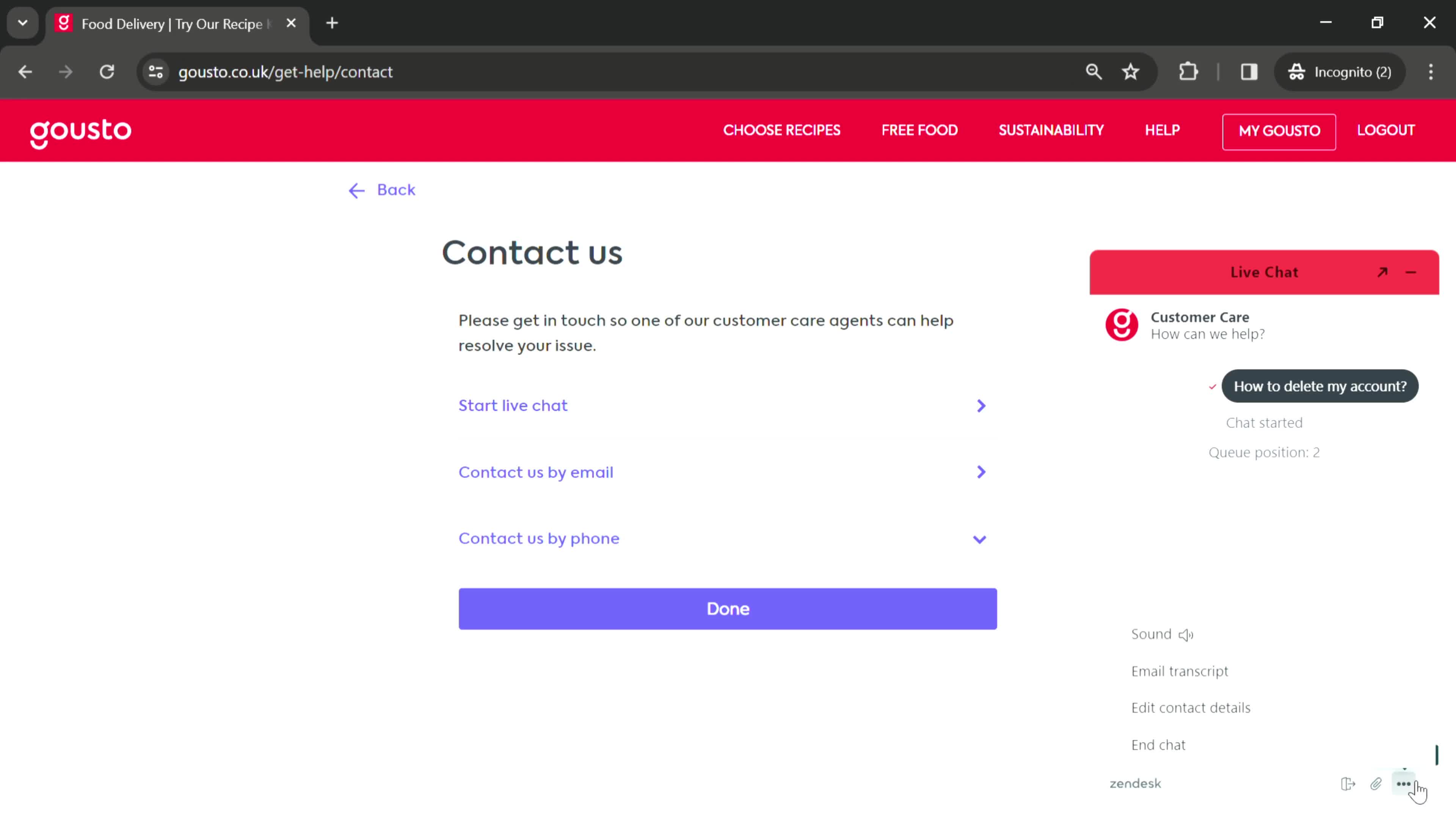Click the Gousto home logo icon
The image size is (1456, 819).
click(80, 131)
